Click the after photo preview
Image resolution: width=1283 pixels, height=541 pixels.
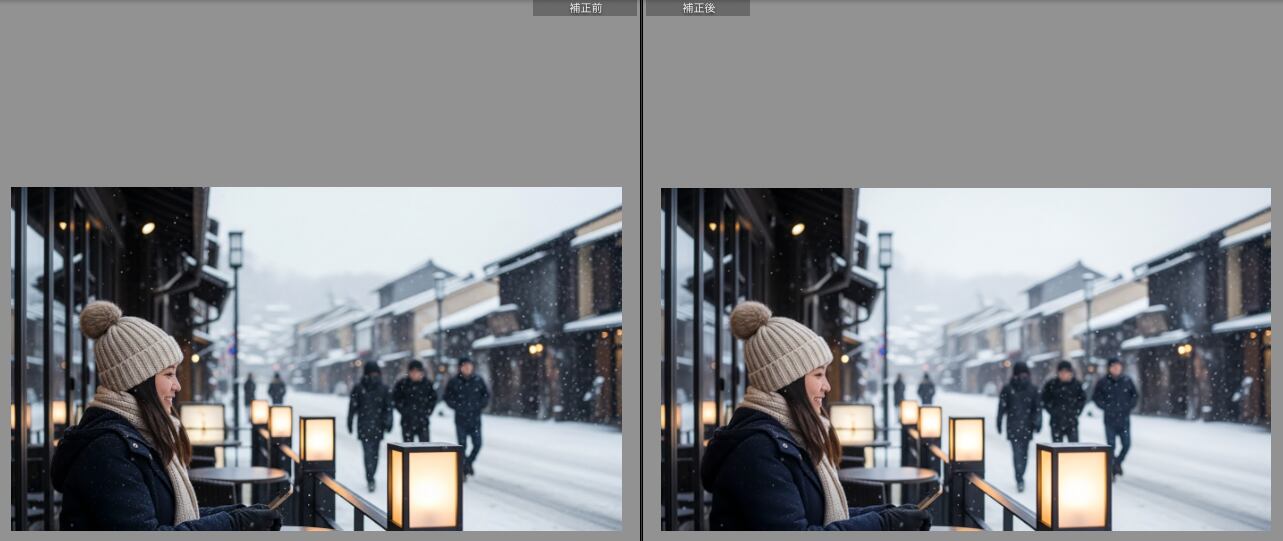[965, 358]
